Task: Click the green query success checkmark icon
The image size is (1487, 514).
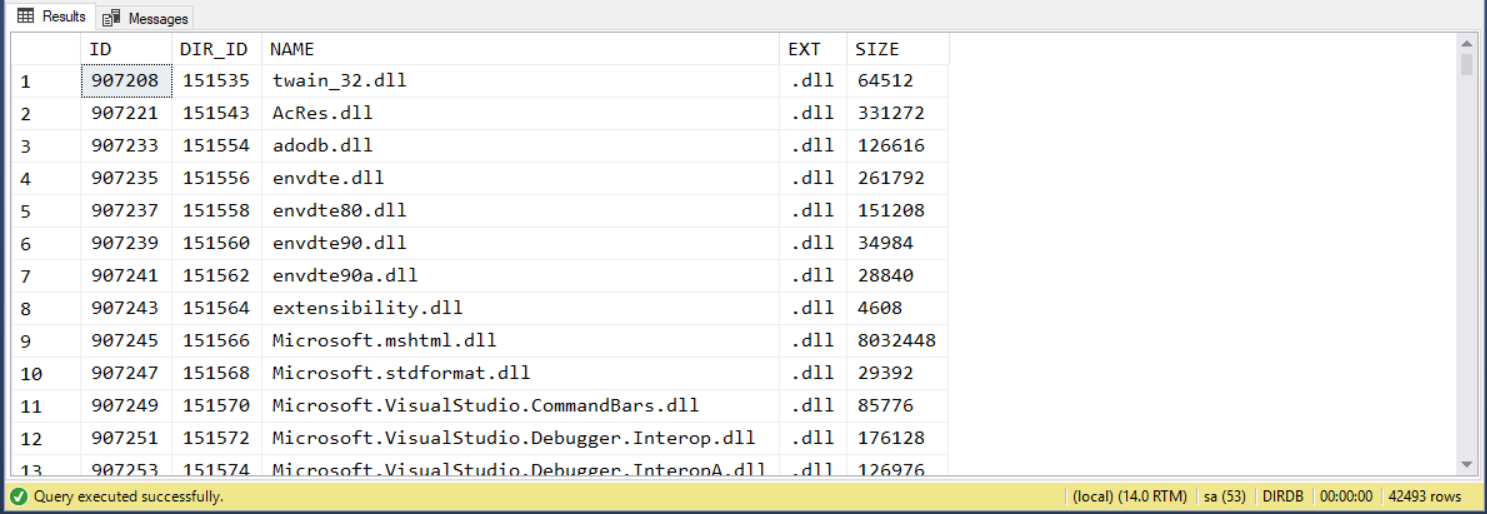Action: [x=18, y=497]
